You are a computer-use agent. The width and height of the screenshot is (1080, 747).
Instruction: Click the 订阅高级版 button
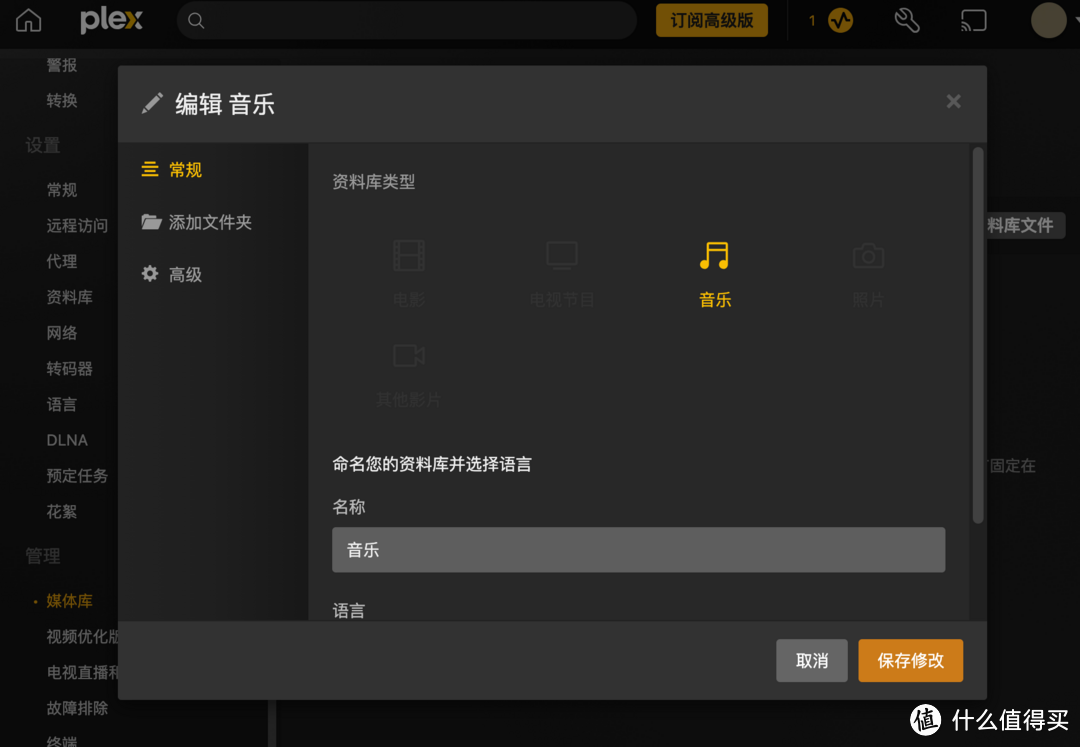[x=711, y=20]
